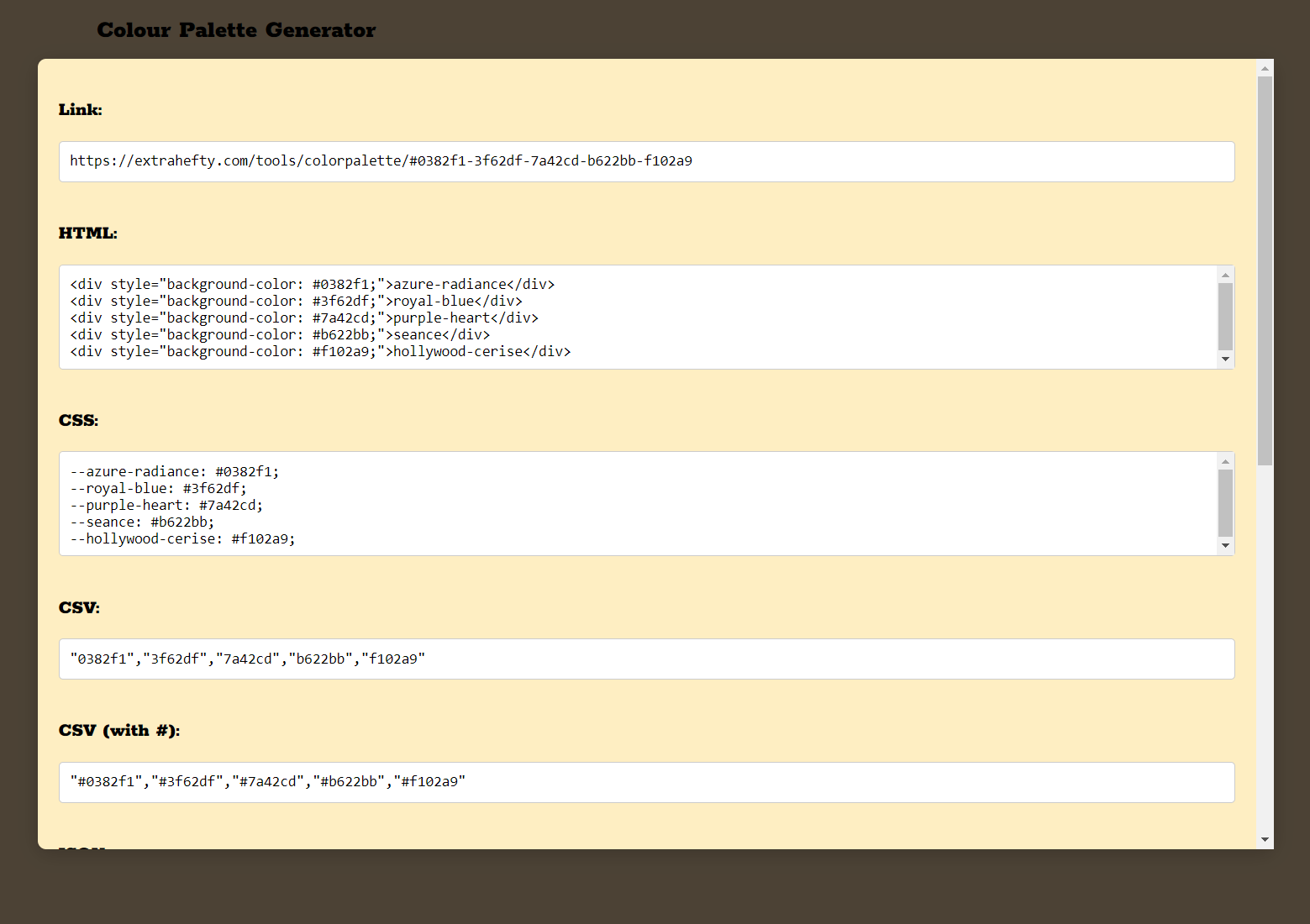Click the HTML textarea scroll down arrow
This screenshot has width=1310, height=924.
point(1225,360)
